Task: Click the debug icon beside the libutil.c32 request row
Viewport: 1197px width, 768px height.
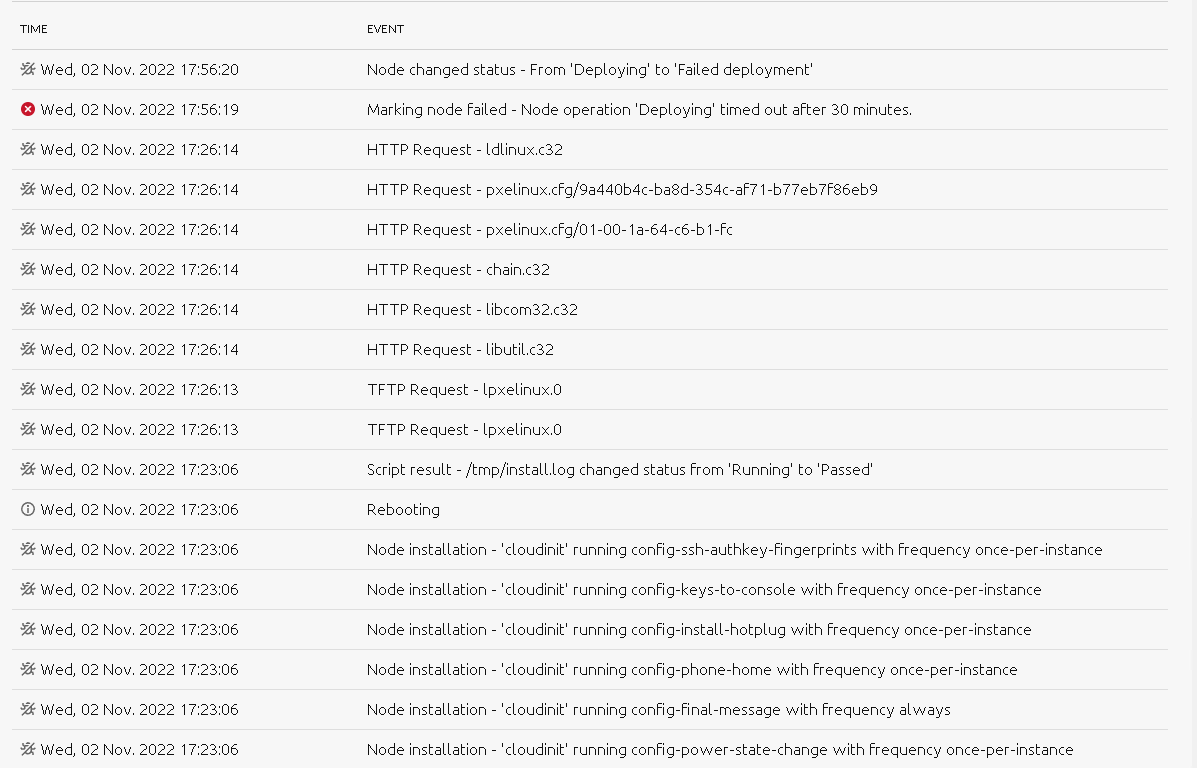Action: pos(28,349)
